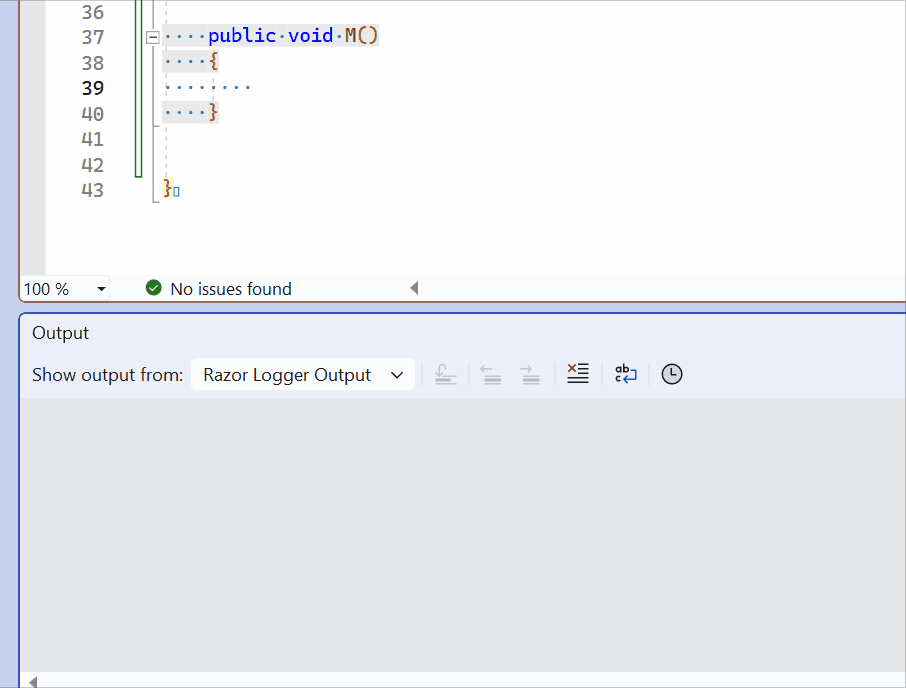Place cursor on the void keyword
The image size is (906, 688).
(310, 35)
